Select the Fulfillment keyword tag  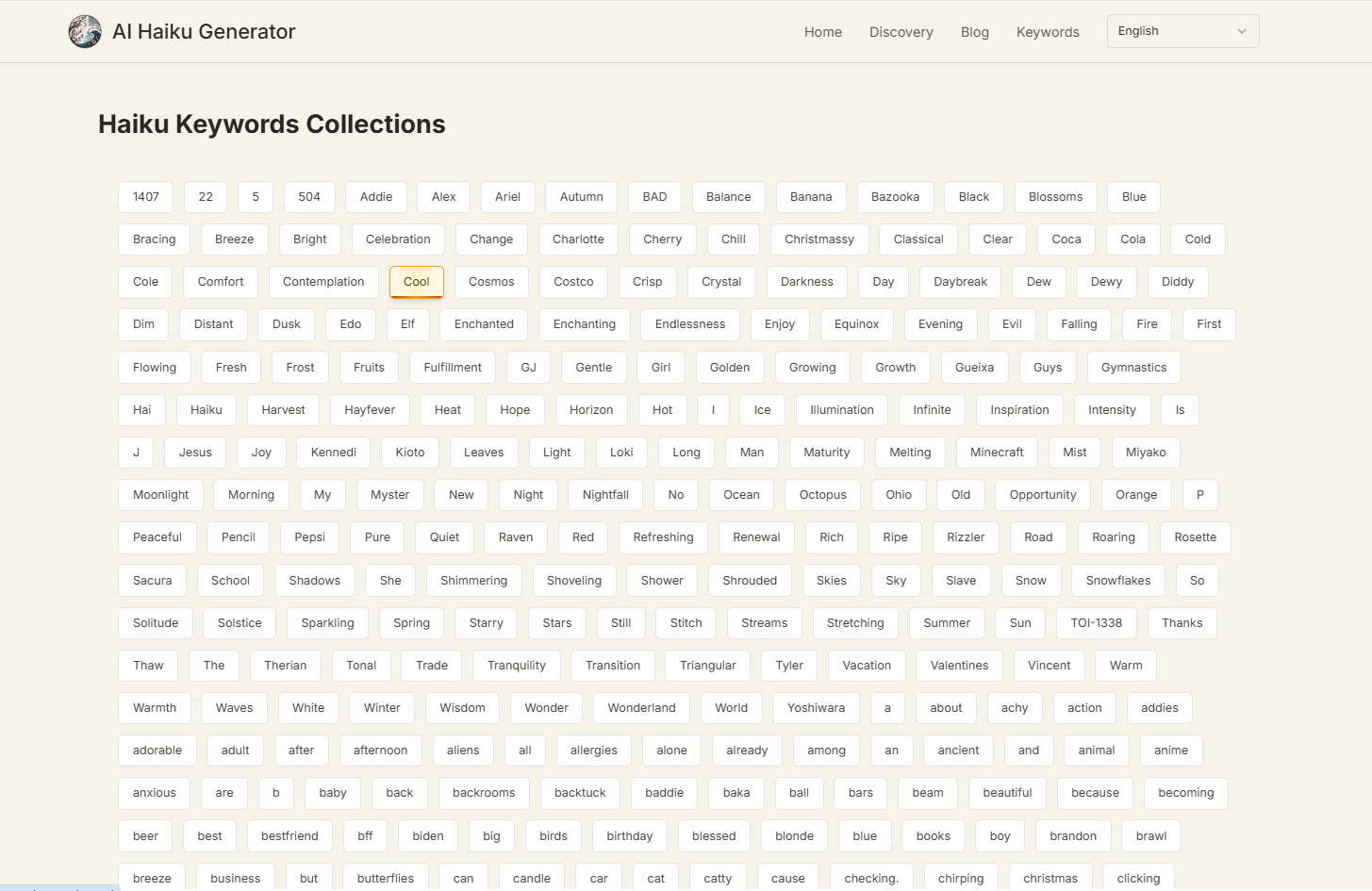click(453, 368)
